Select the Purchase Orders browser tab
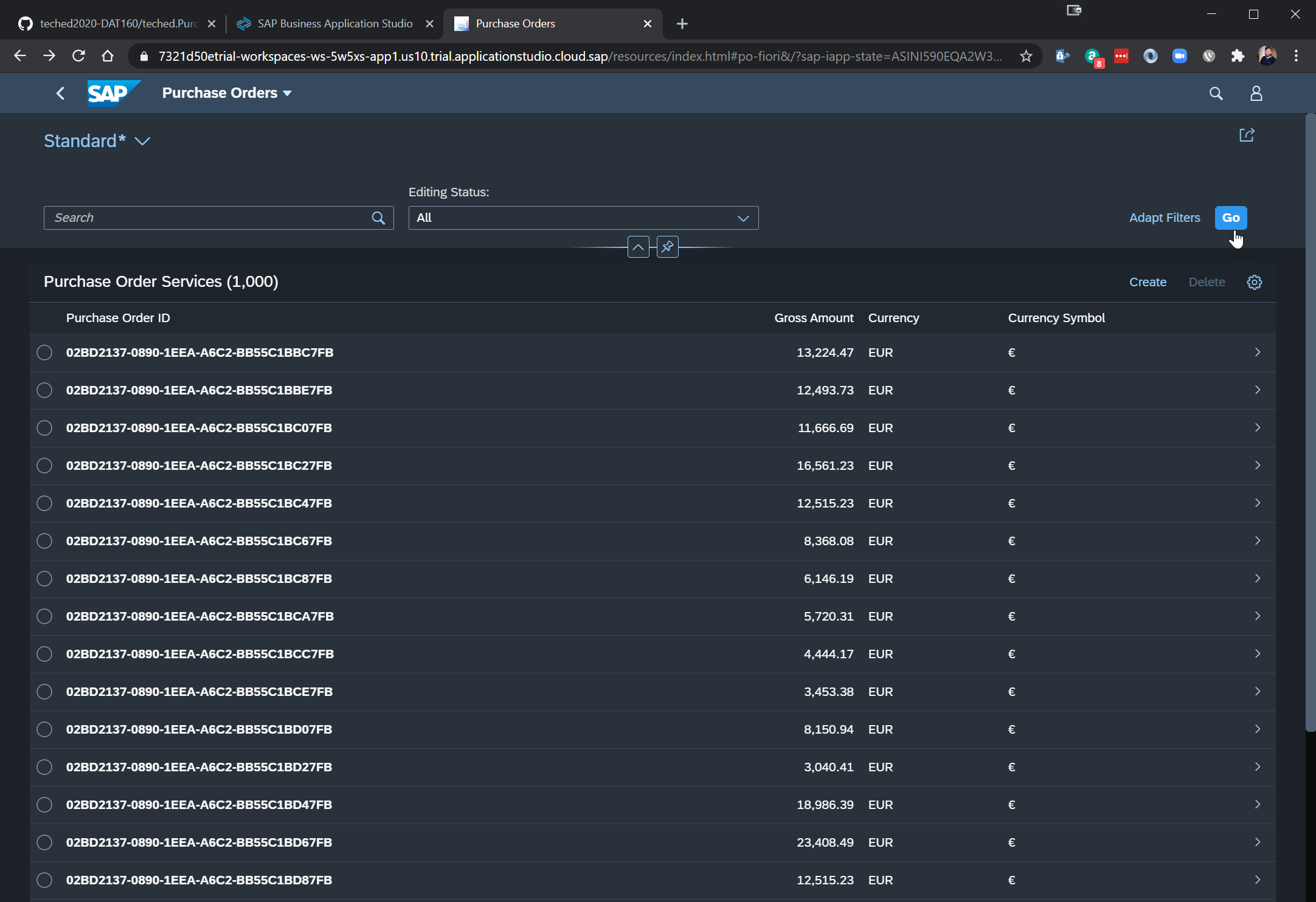Viewport: 1316px width, 902px height. pos(553,24)
